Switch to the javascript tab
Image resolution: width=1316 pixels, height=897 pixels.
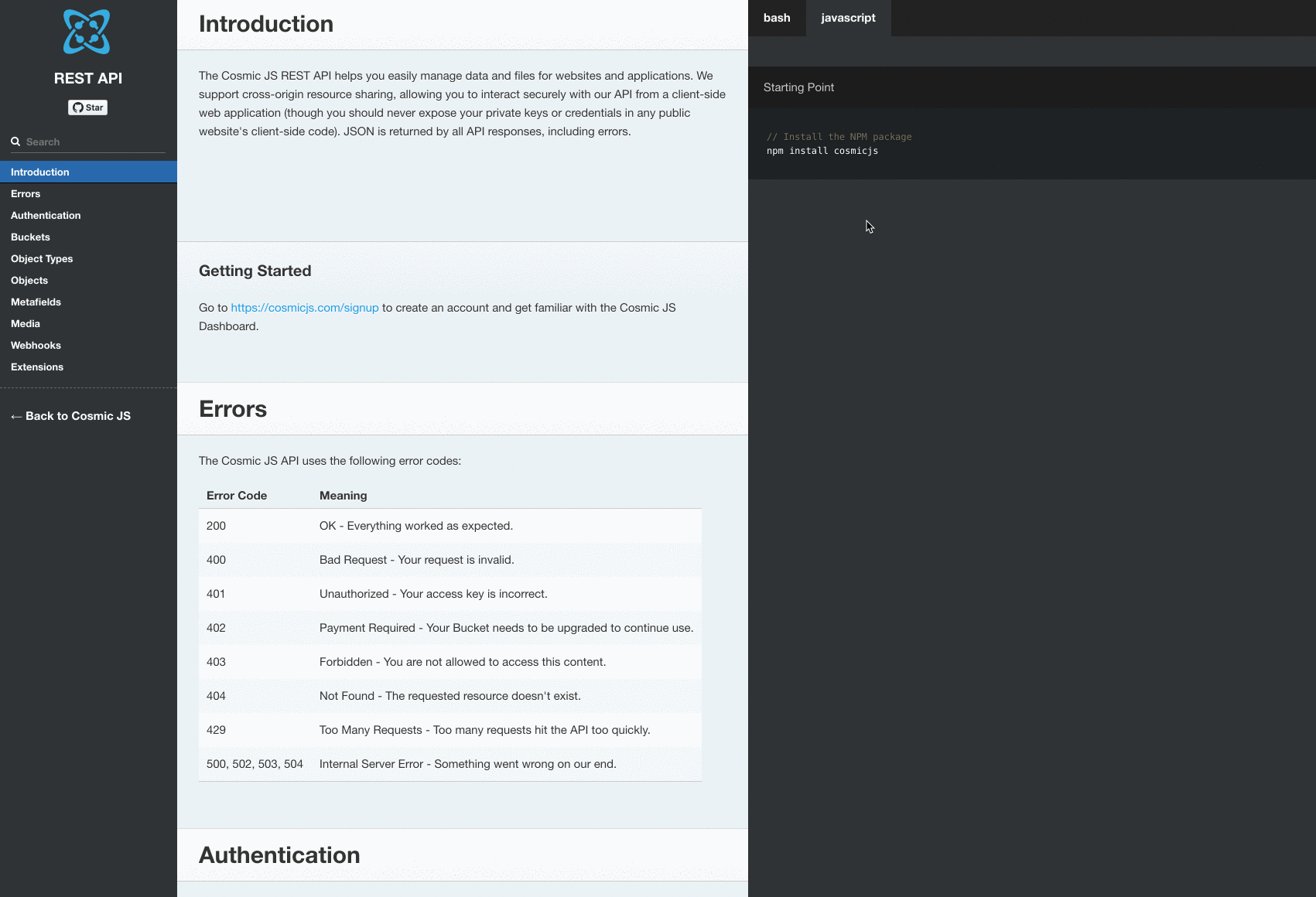click(x=848, y=18)
